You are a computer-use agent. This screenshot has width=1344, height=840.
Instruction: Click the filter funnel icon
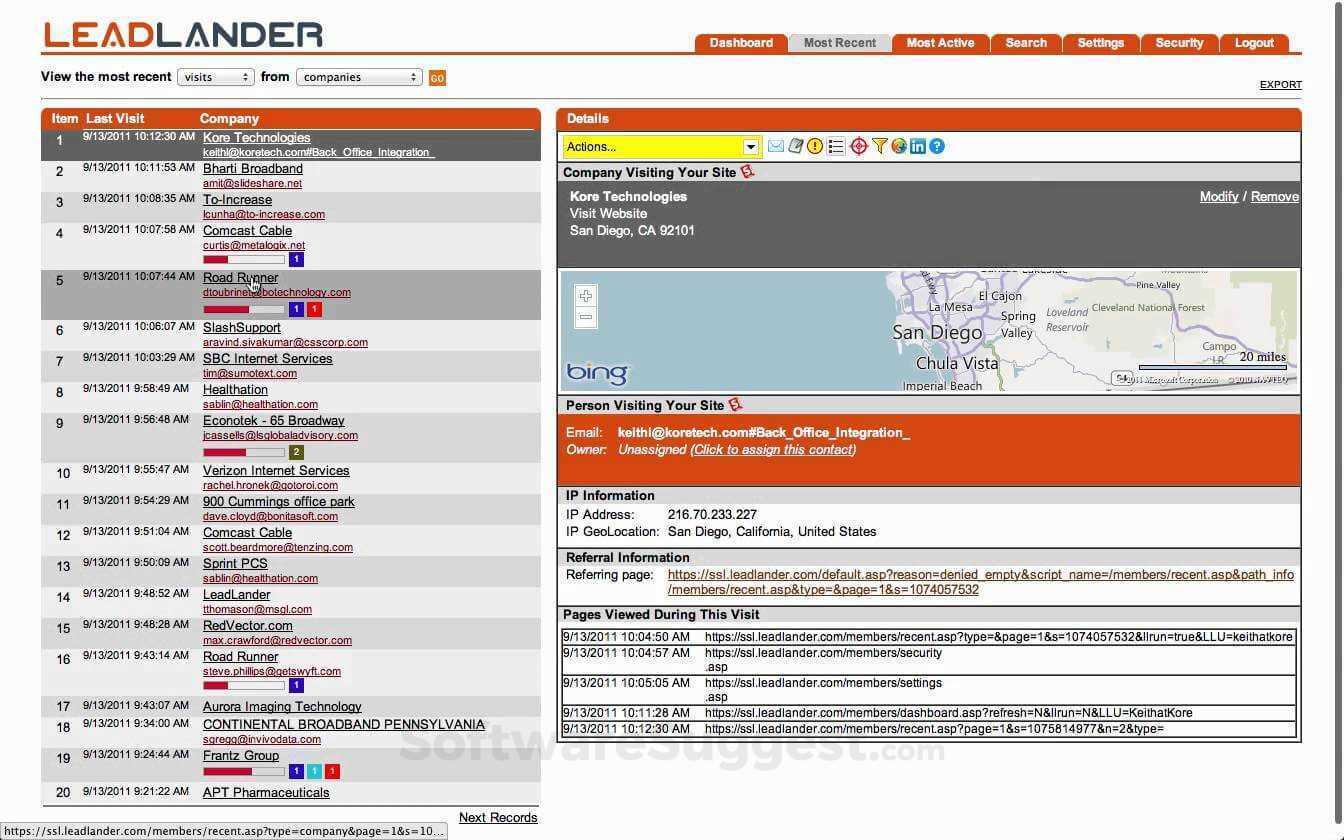pos(879,146)
